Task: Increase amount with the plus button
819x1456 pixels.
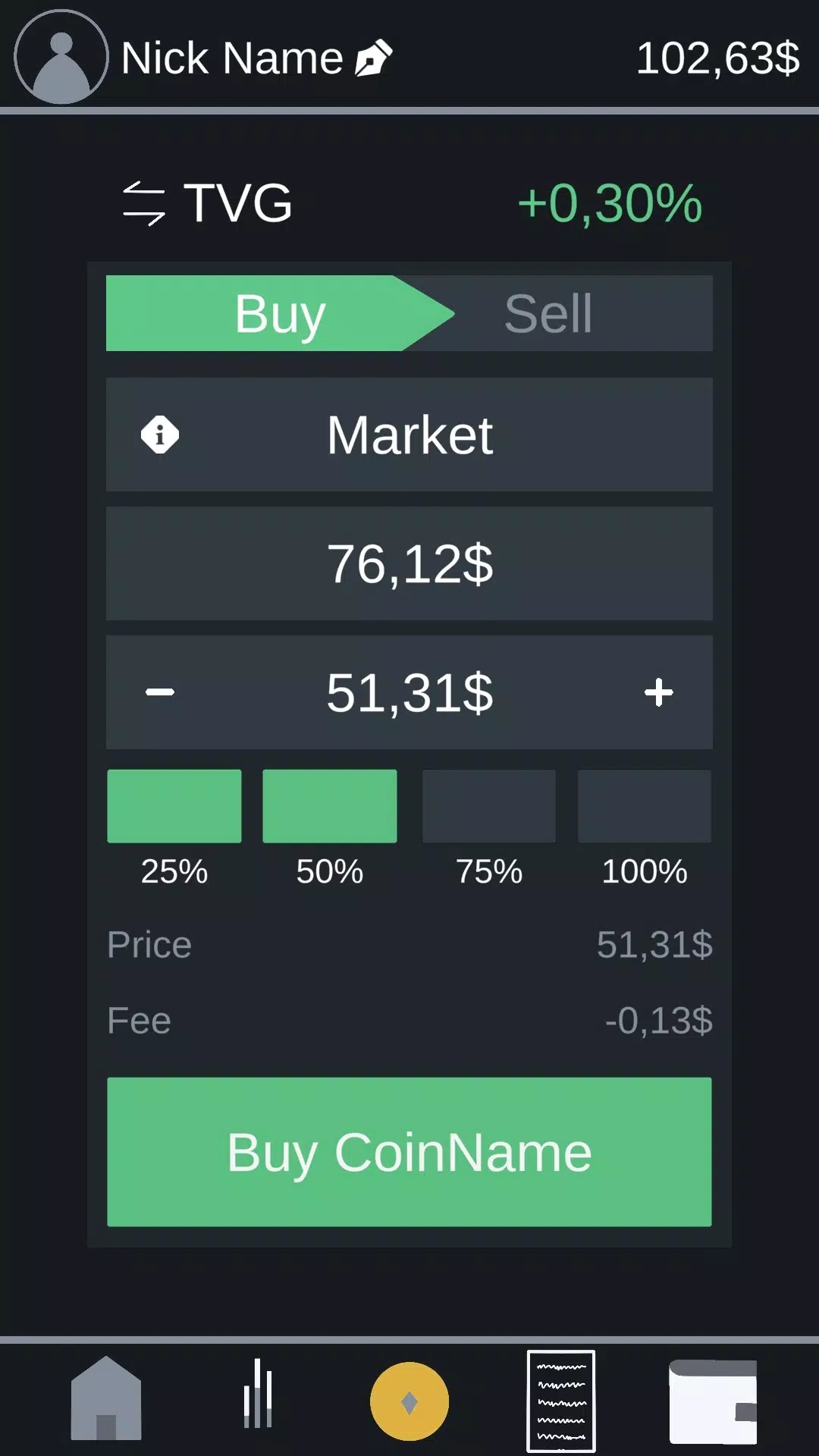Action: pos(659,692)
